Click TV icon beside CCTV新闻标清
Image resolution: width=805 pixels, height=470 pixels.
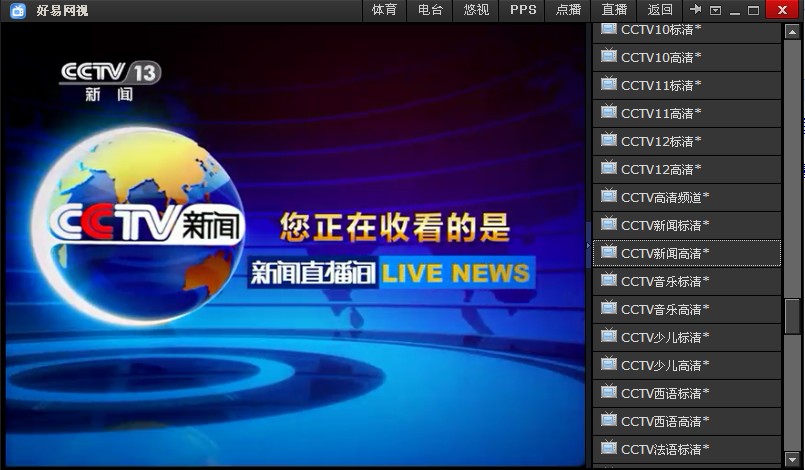click(x=608, y=223)
